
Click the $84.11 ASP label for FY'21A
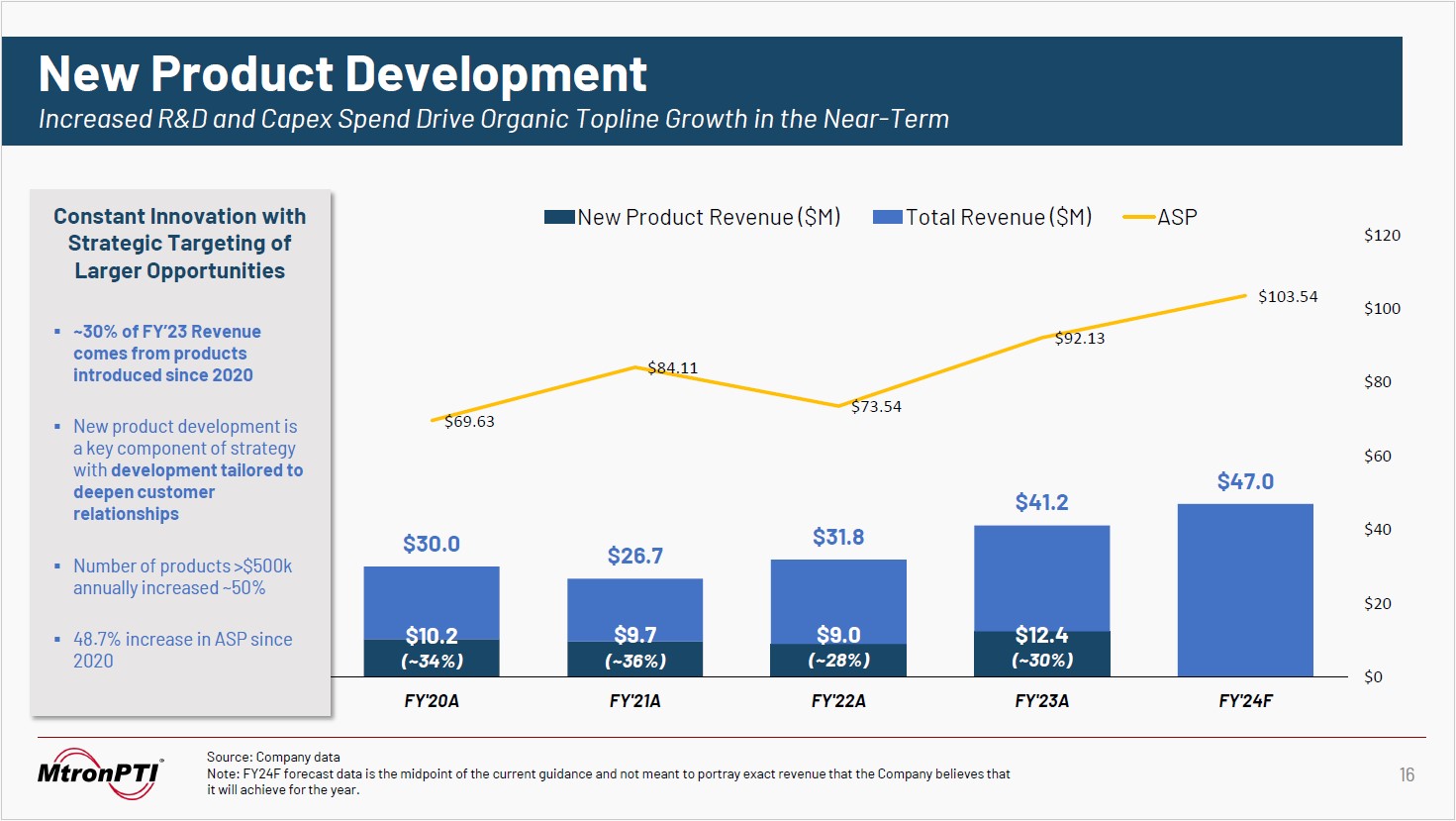click(x=673, y=367)
